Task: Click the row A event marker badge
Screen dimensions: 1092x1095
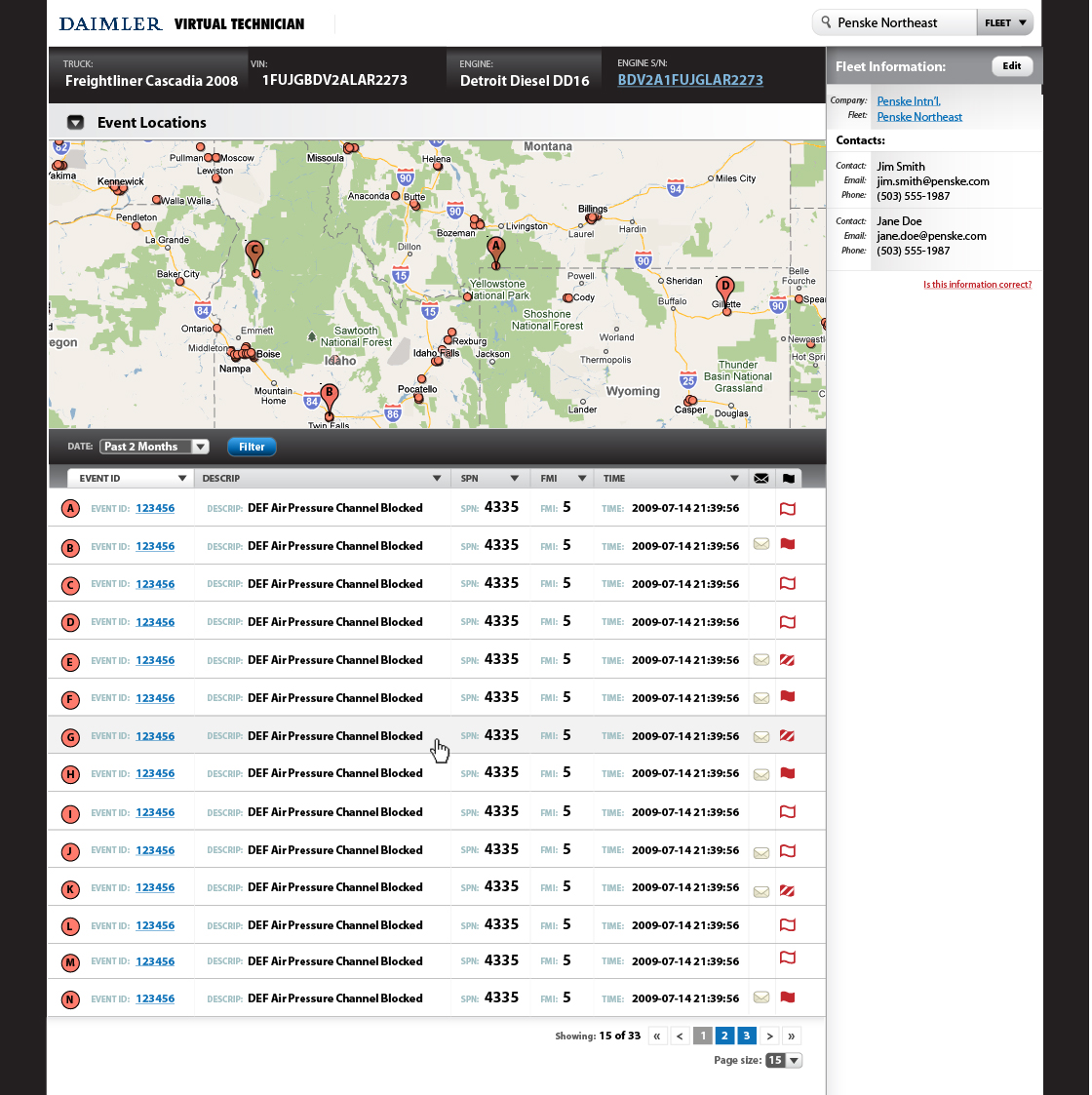Action: pos(70,508)
